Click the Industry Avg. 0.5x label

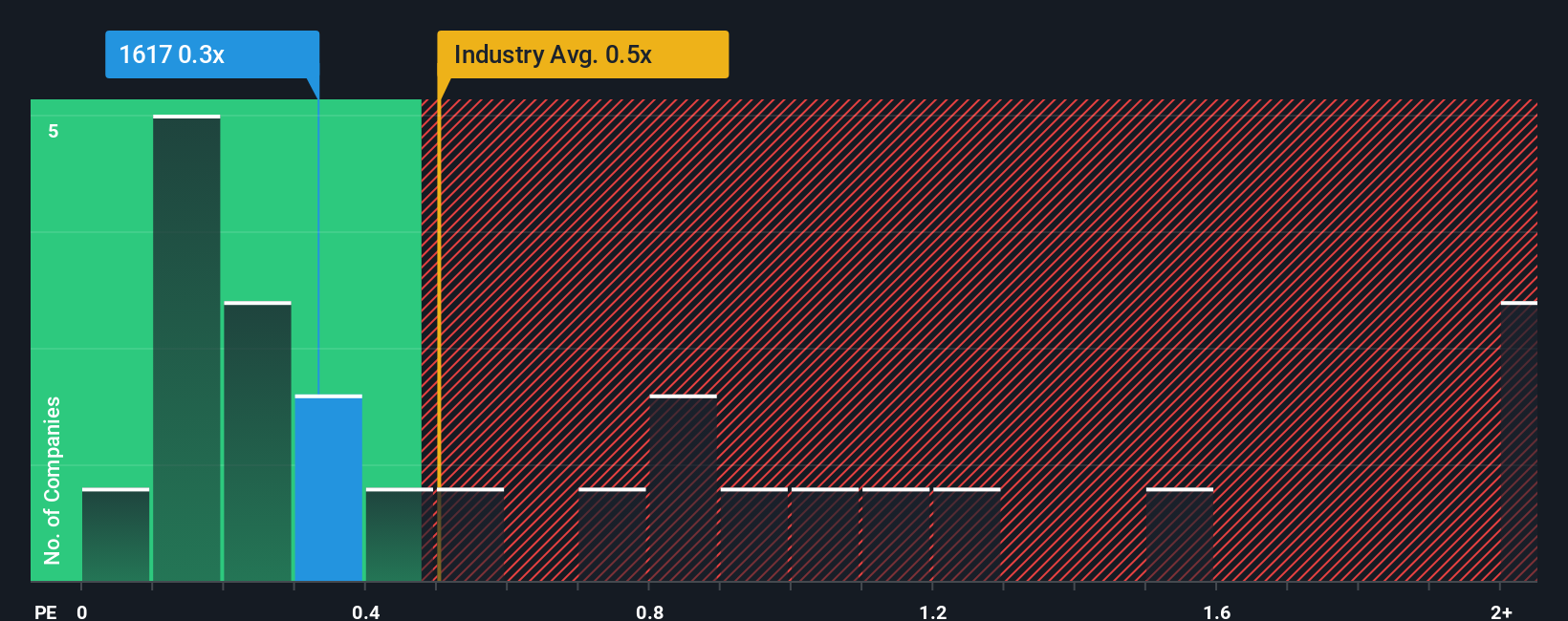click(583, 54)
